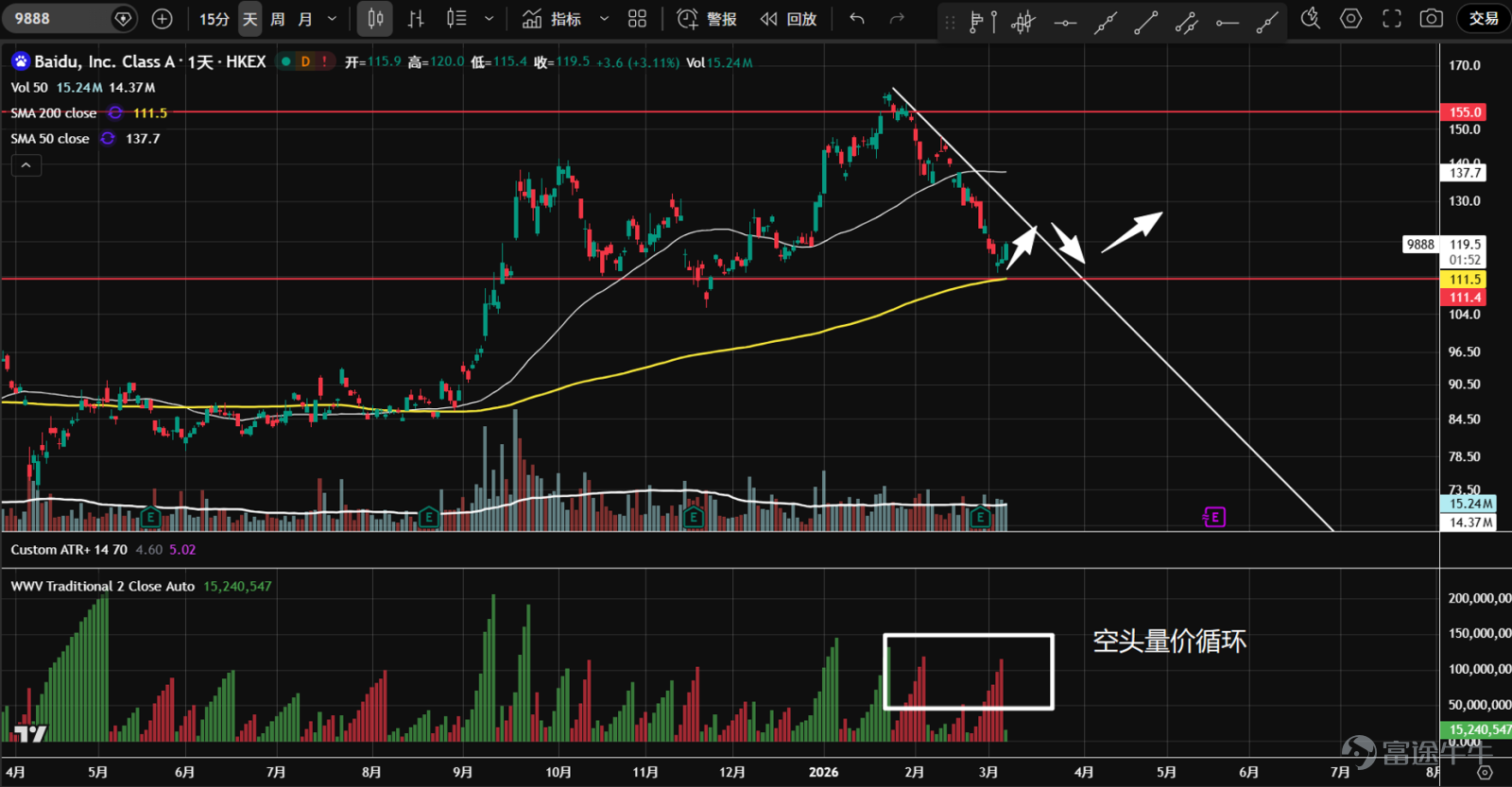The image size is (1512, 787).
Task: Redo the chart action
Action: coord(897,19)
